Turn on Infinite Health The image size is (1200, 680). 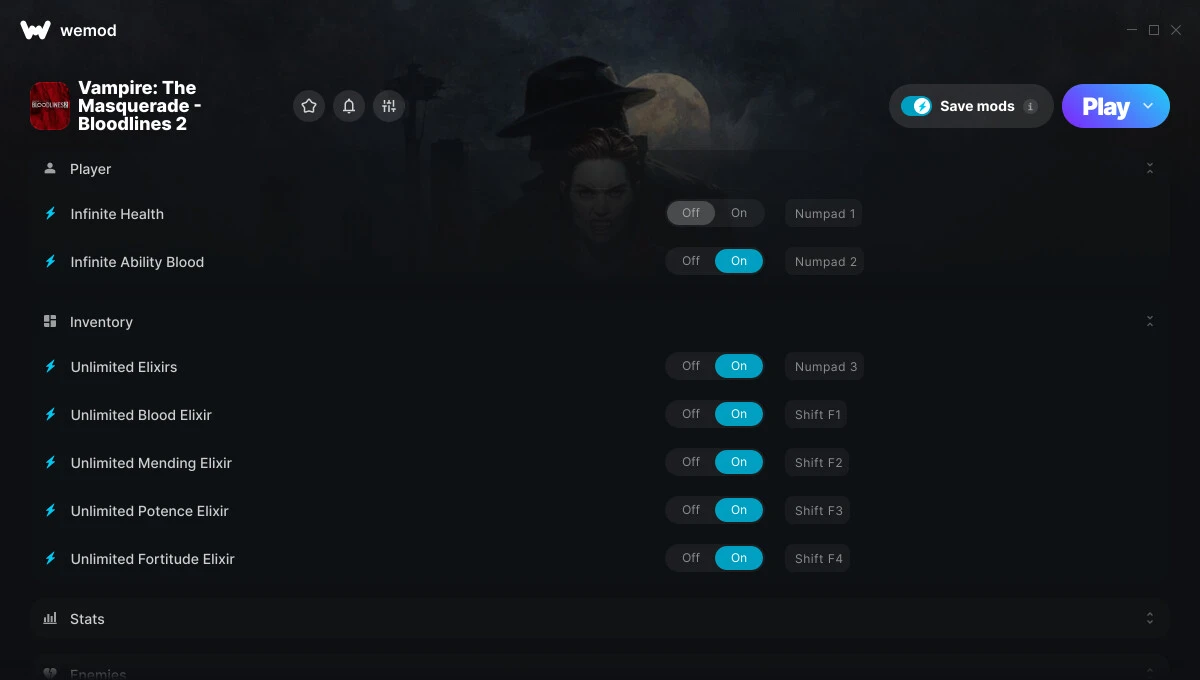click(739, 213)
